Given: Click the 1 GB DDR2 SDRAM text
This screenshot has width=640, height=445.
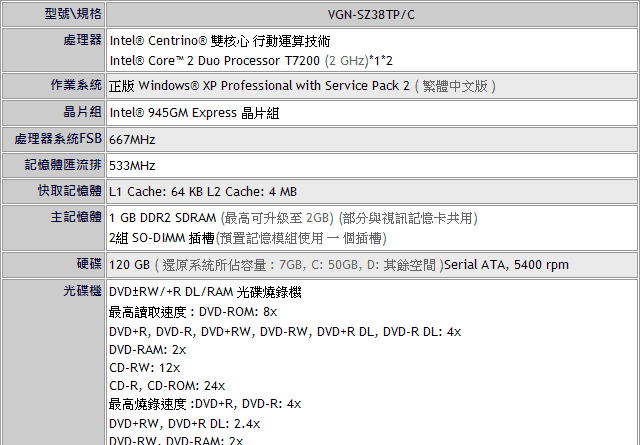Looking at the screenshot, I should [x=164, y=217].
